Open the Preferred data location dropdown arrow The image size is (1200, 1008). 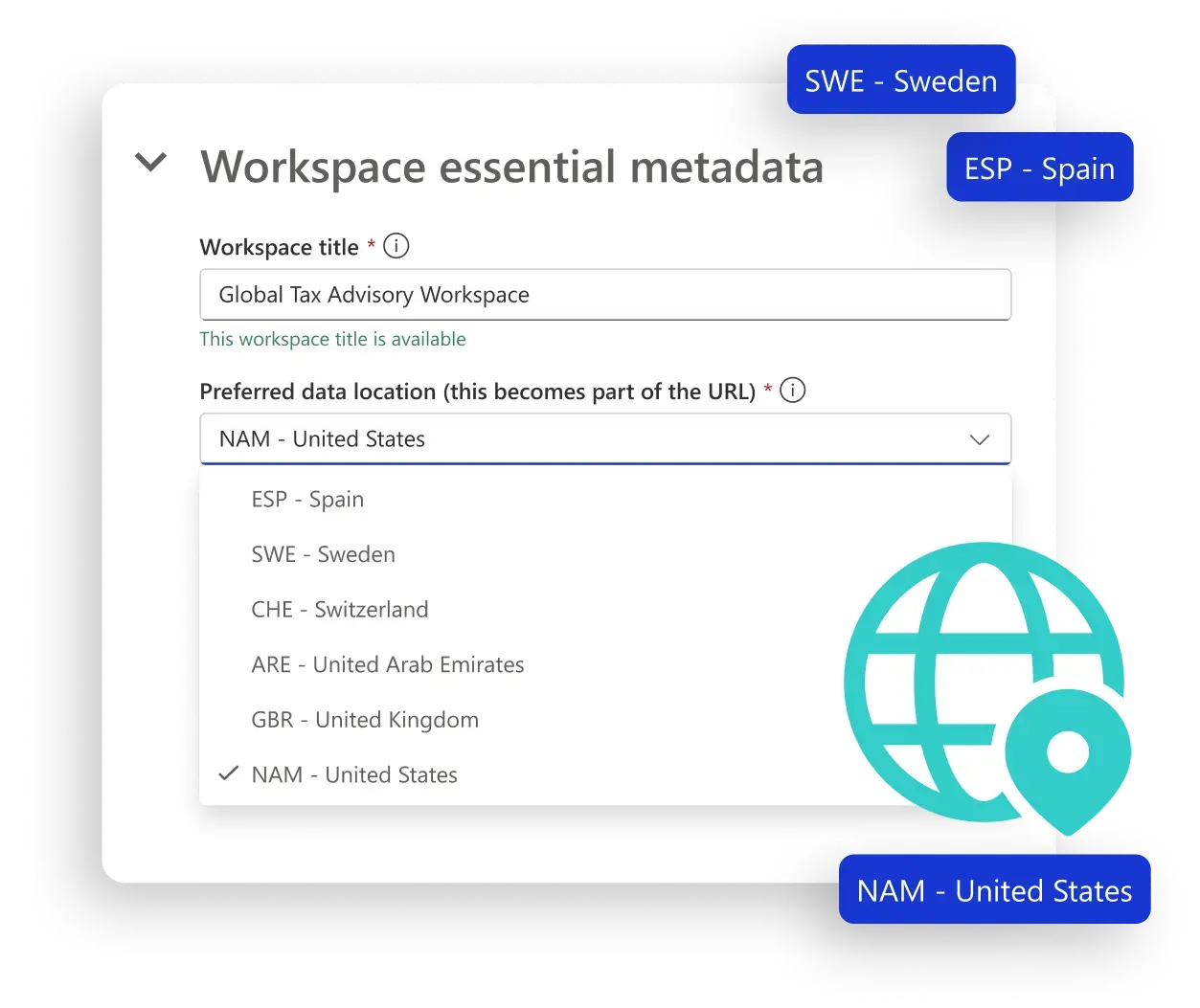(979, 439)
